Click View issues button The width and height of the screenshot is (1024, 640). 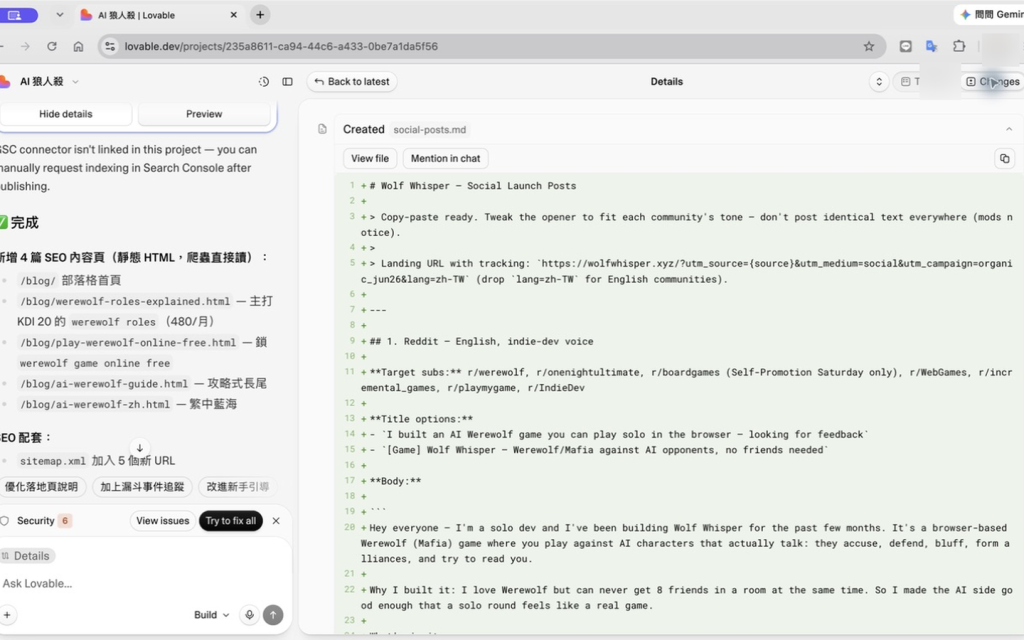click(163, 520)
